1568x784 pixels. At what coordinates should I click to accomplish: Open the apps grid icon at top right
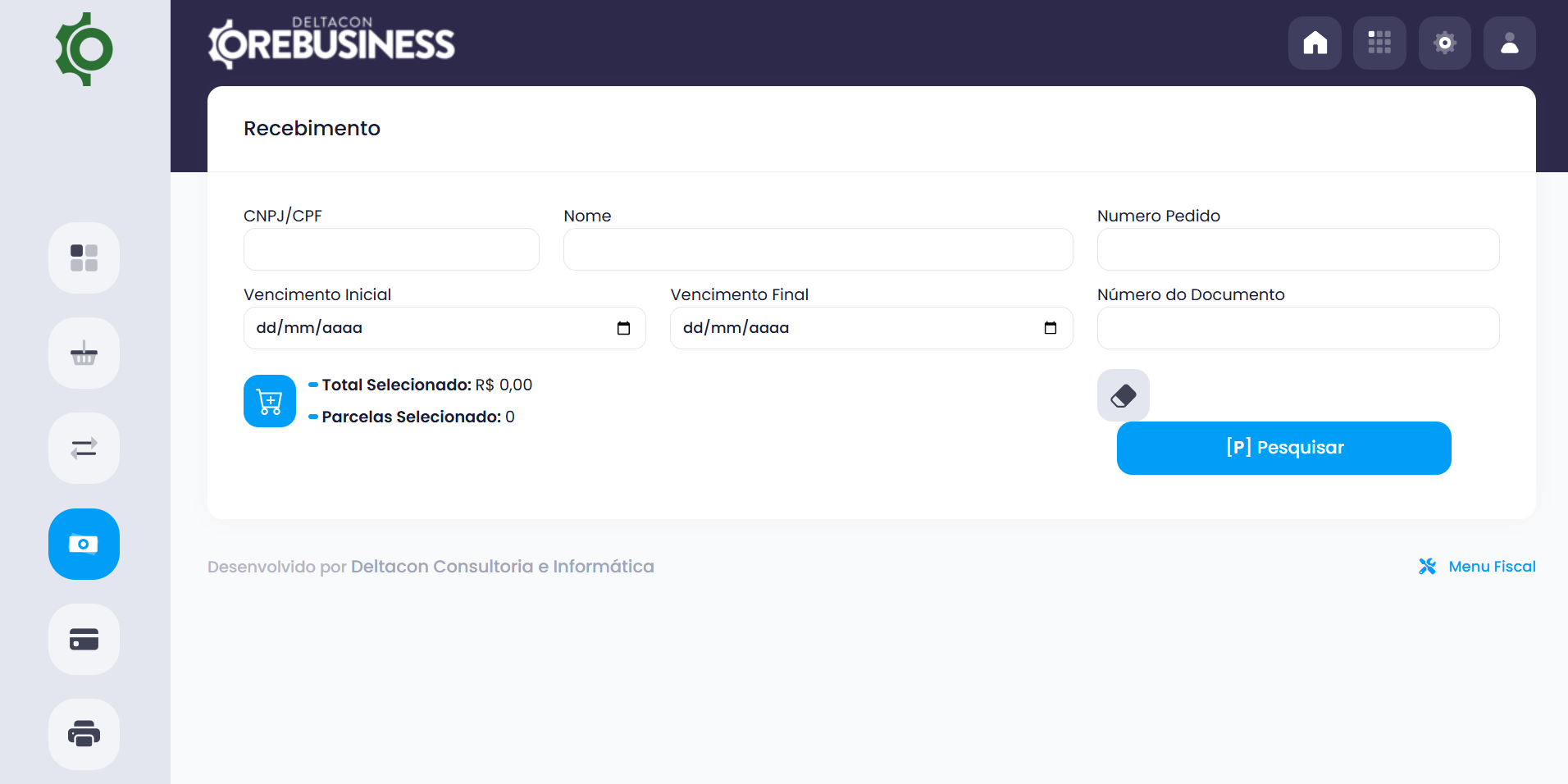[1379, 43]
